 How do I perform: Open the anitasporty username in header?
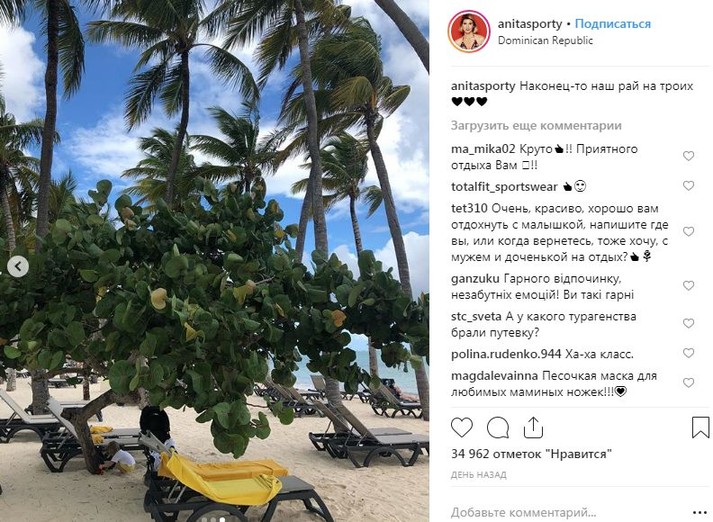[x=530, y=24]
